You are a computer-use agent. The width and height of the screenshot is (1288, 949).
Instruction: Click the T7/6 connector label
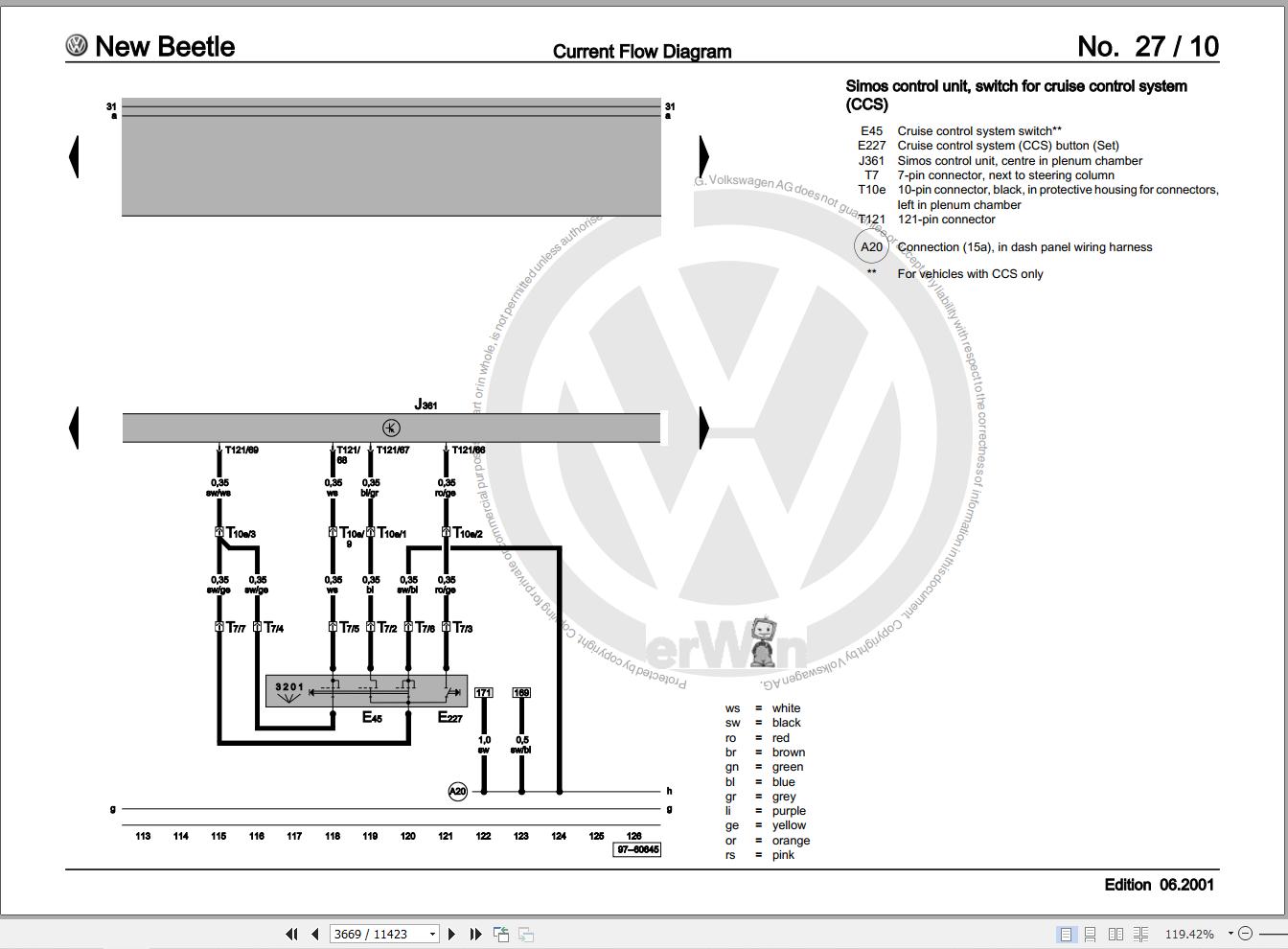pyautogui.click(x=425, y=628)
